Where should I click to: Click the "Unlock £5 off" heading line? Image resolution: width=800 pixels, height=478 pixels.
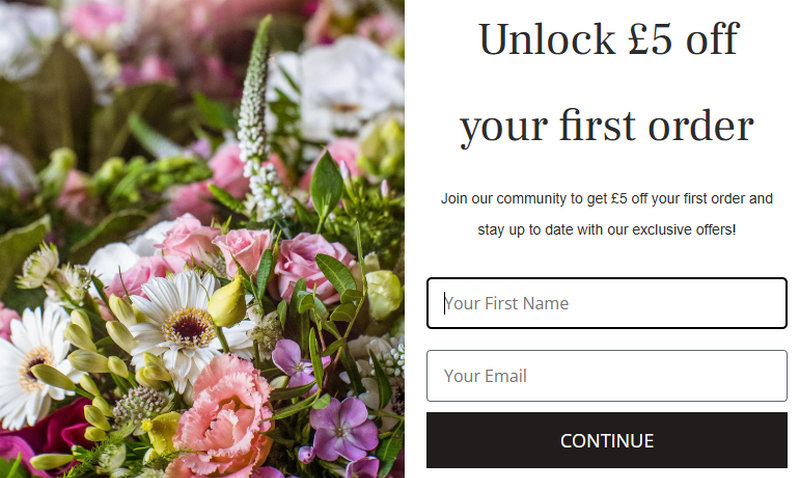(x=608, y=40)
